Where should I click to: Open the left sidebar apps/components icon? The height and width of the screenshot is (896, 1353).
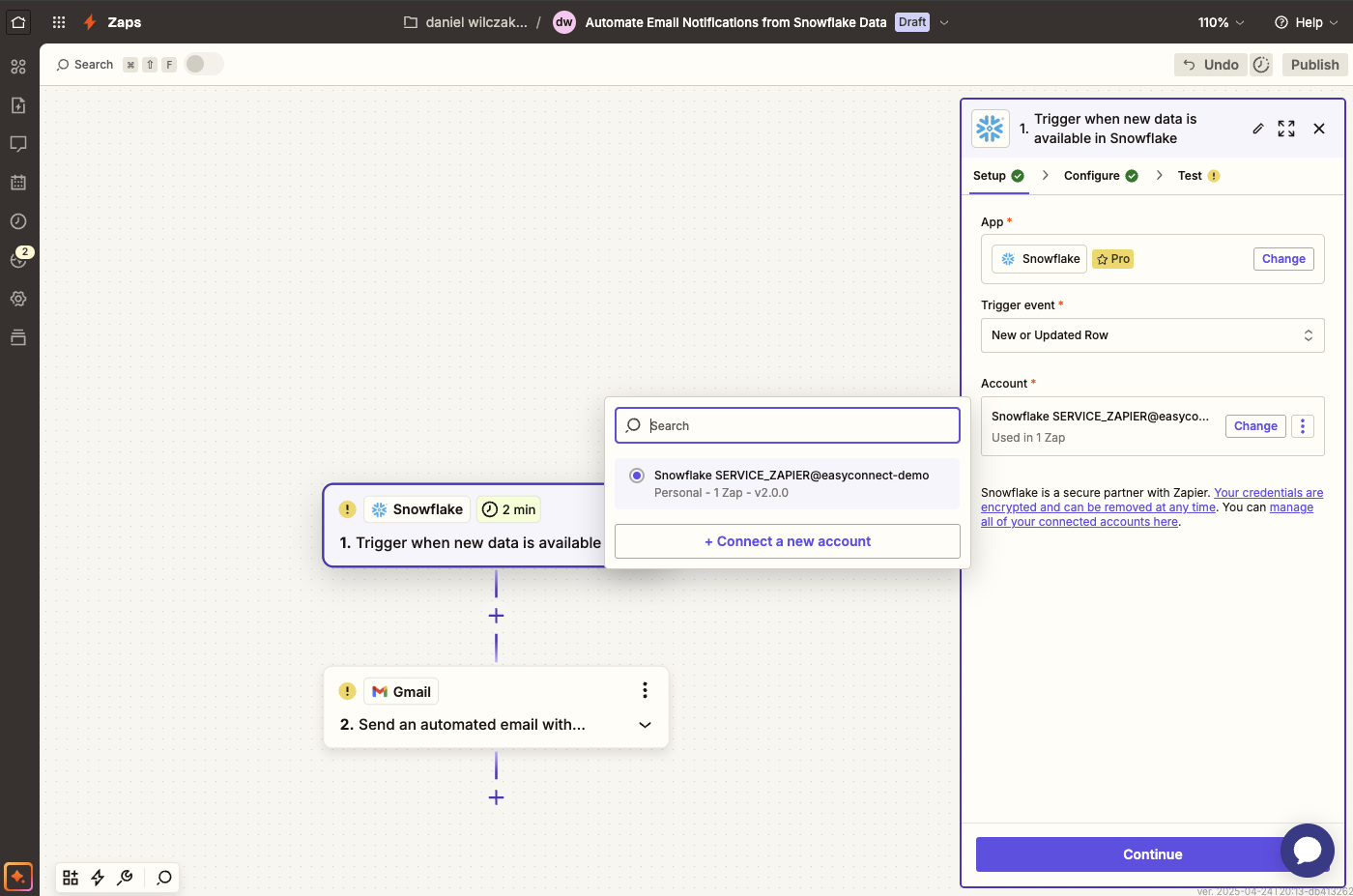[18, 67]
